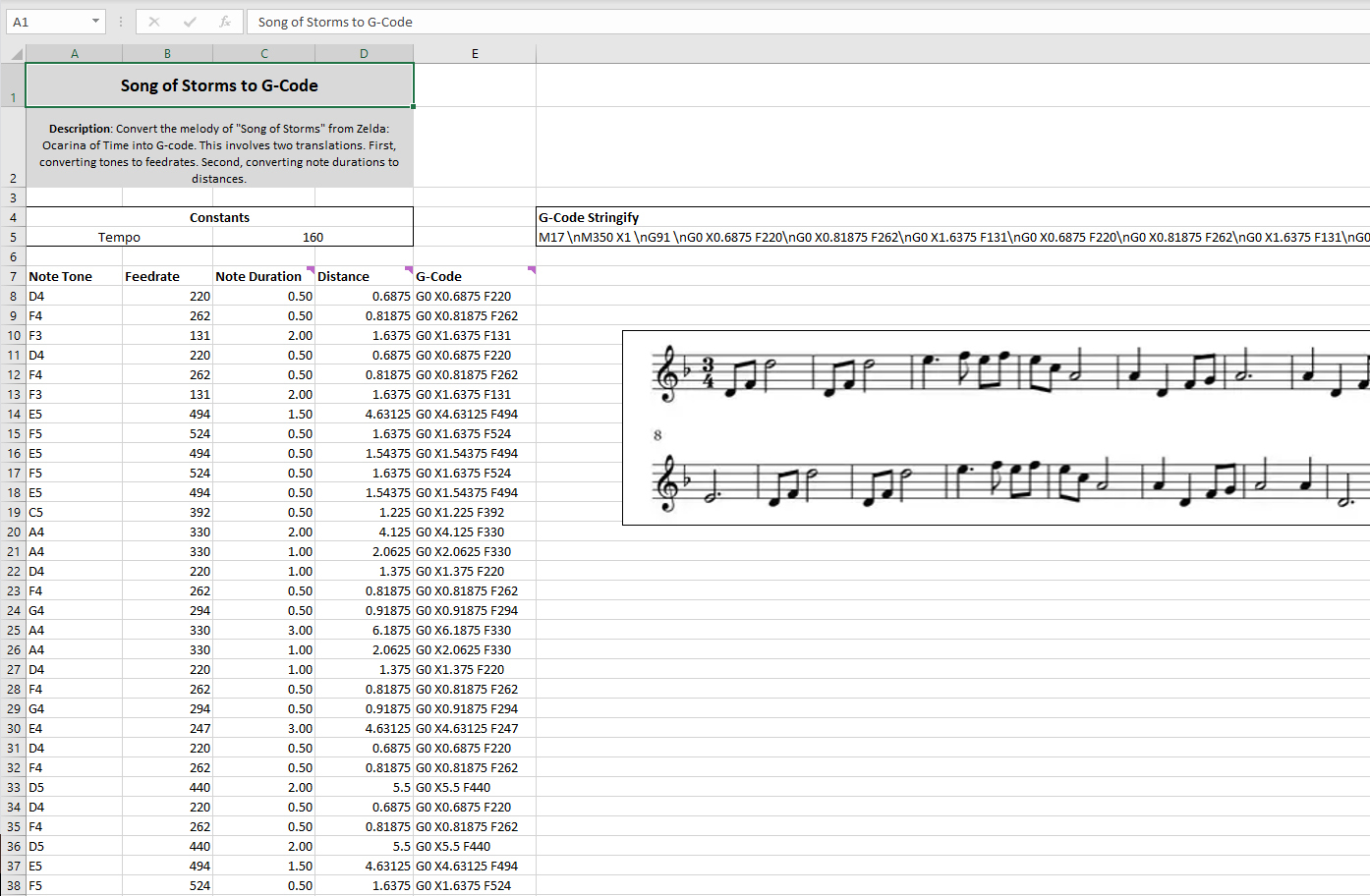This screenshot has height=896, width=1370.
Task: Open the Name Box dropdown arrow
Action: pos(96,21)
